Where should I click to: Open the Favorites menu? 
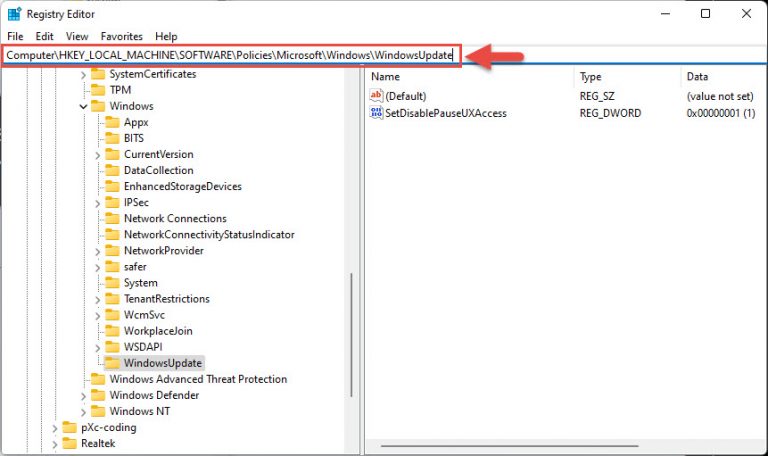pos(121,36)
